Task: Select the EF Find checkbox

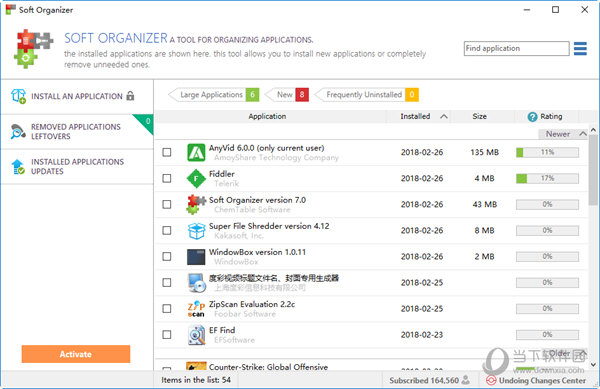Action: [x=167, y=335]
